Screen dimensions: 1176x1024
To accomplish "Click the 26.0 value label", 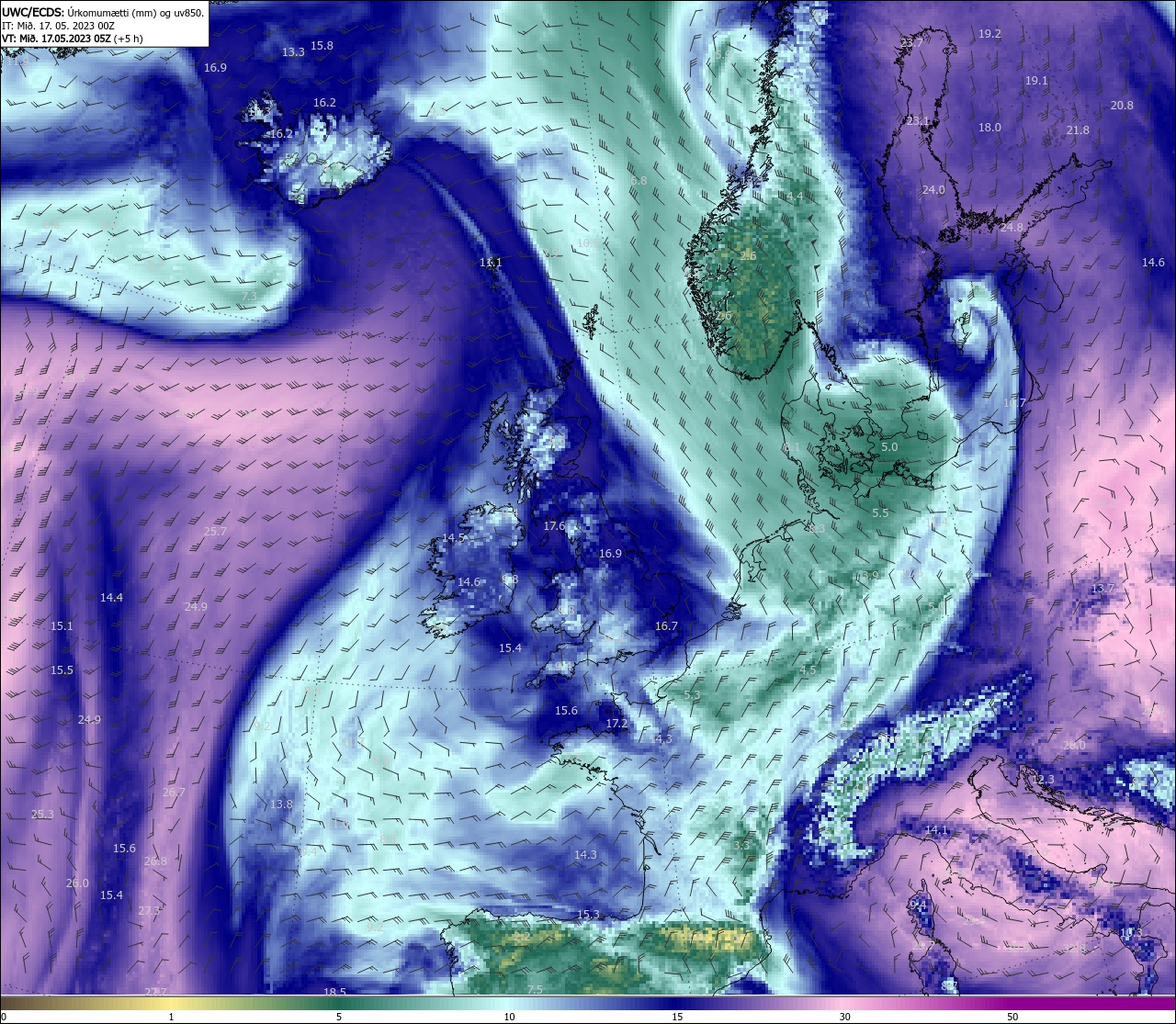I will click(77, 883).
